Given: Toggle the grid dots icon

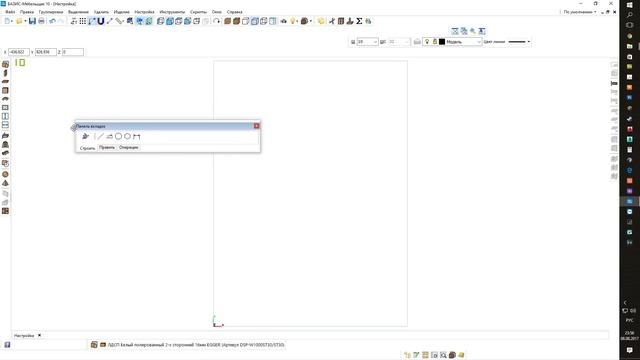Looking at the screenshot, I should pyautogui.click(x=83, y=21).
